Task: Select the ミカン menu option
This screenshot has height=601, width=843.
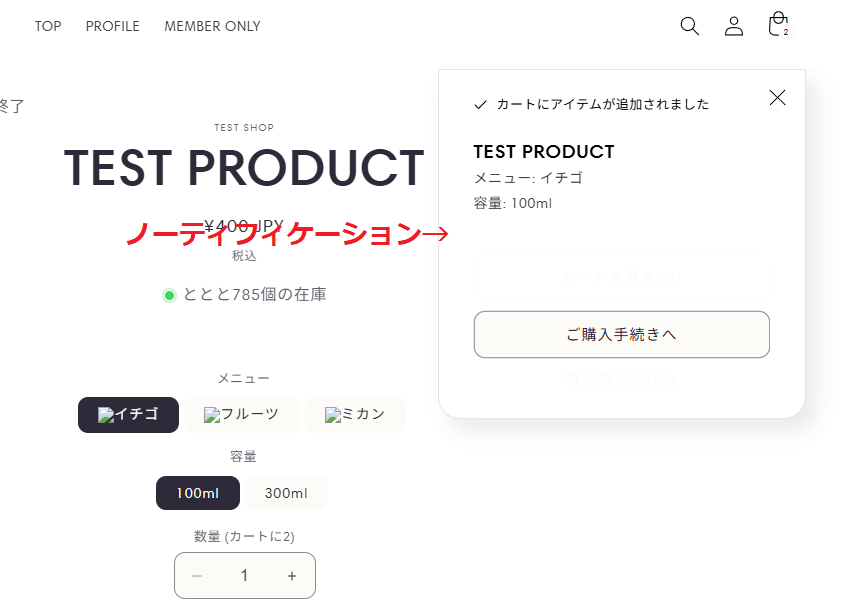Action: pos(355,414)
